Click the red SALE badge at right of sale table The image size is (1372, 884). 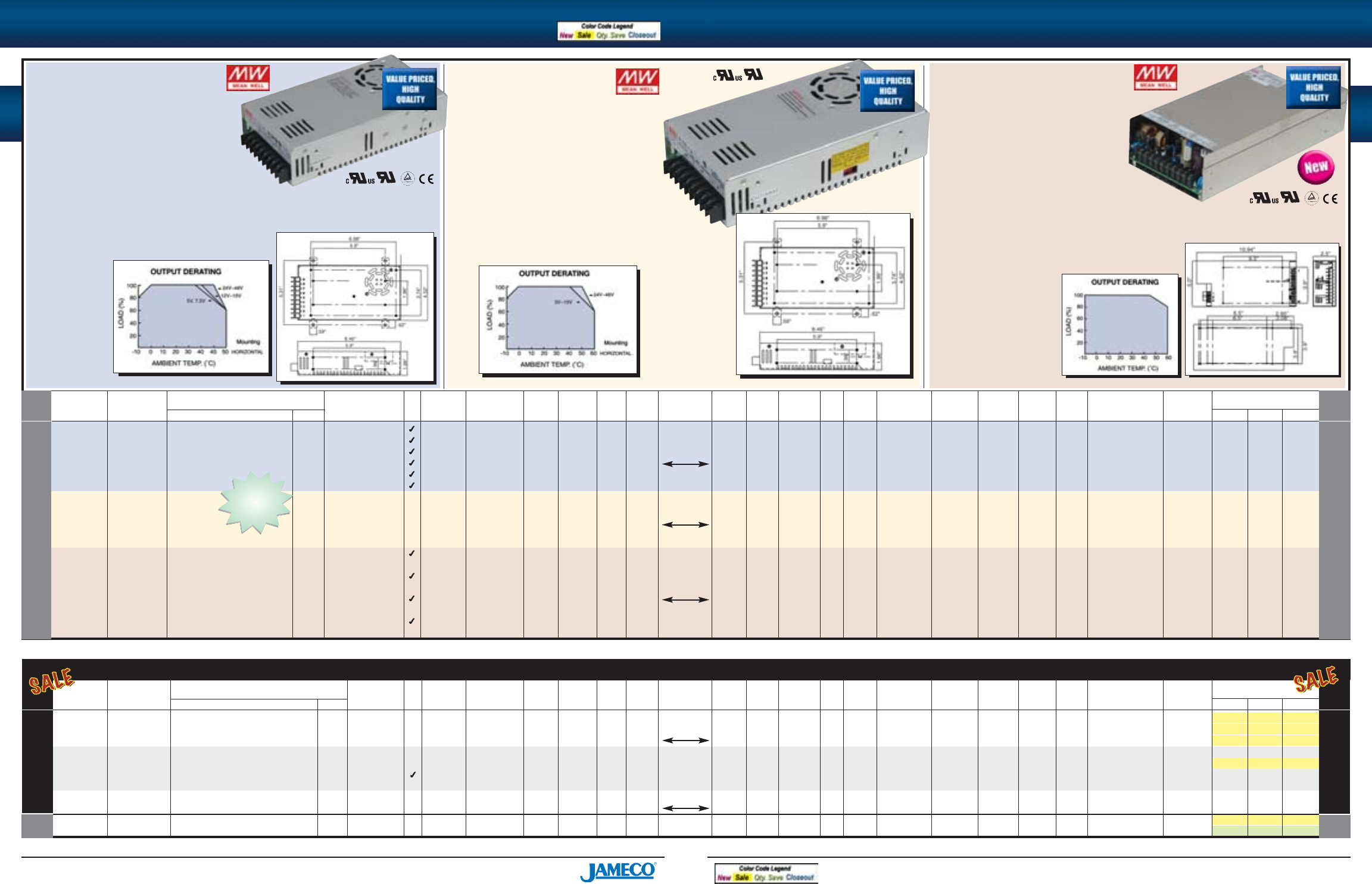(1316, 679)
